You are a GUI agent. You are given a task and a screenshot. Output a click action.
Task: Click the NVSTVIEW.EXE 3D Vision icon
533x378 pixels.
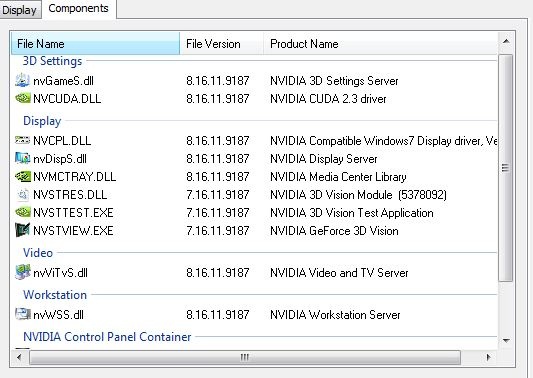tap(22, 230)
